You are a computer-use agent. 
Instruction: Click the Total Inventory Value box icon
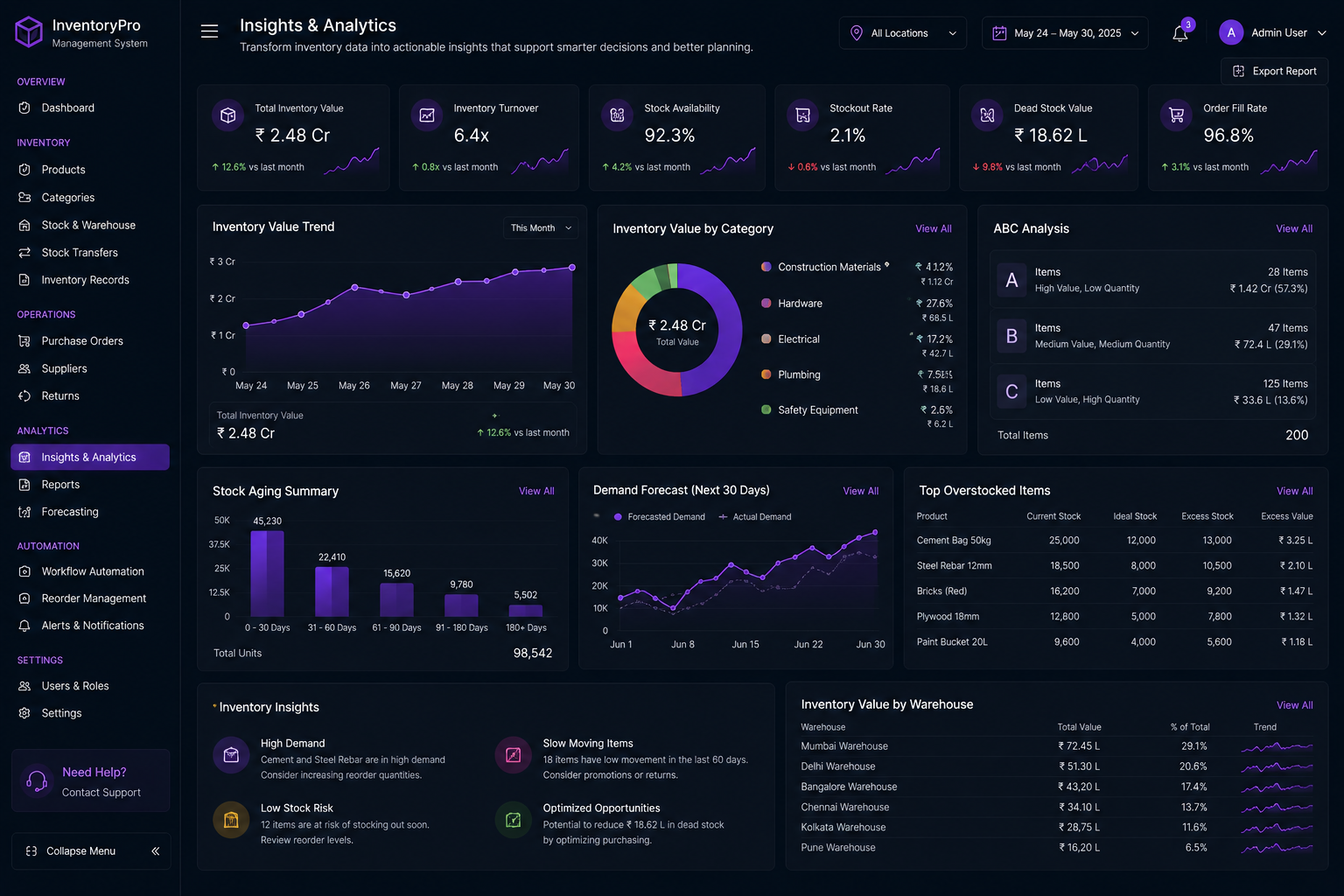click(x=228, y=115)
